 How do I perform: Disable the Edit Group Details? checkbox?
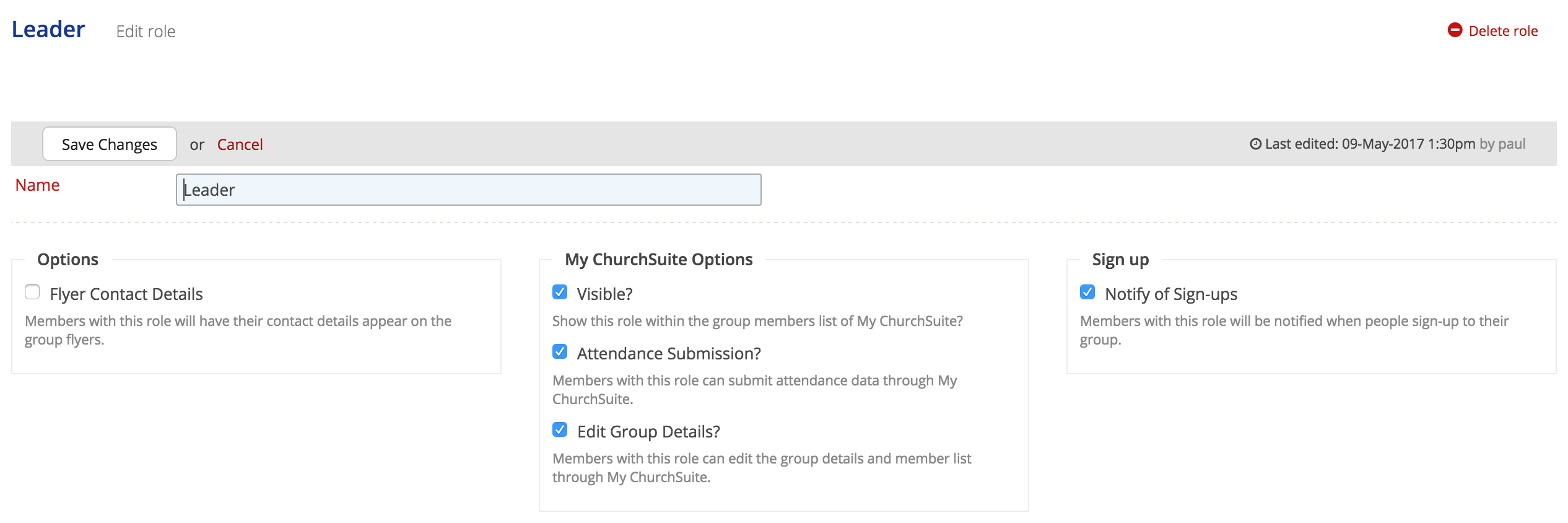pos(560,430)
